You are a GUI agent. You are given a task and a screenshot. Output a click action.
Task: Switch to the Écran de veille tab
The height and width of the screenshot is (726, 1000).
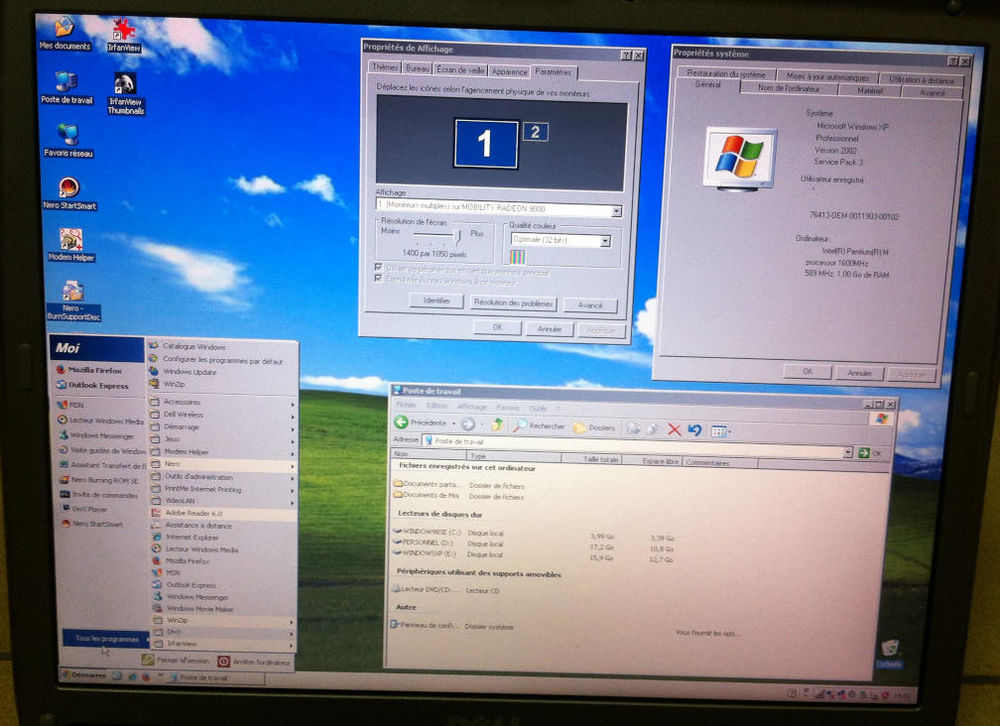coord(460,70)
